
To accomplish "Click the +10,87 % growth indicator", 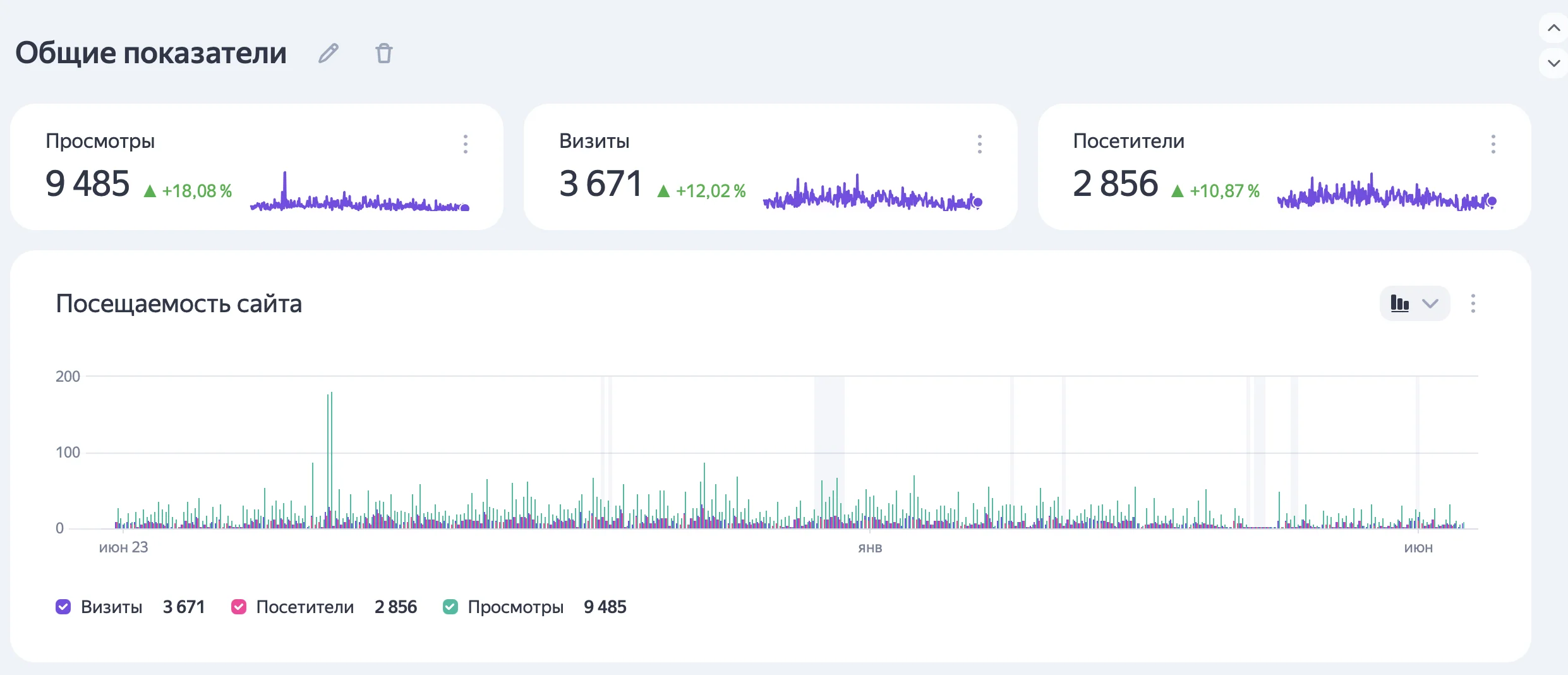I will pyautogui.click(x=1215, y=191).
